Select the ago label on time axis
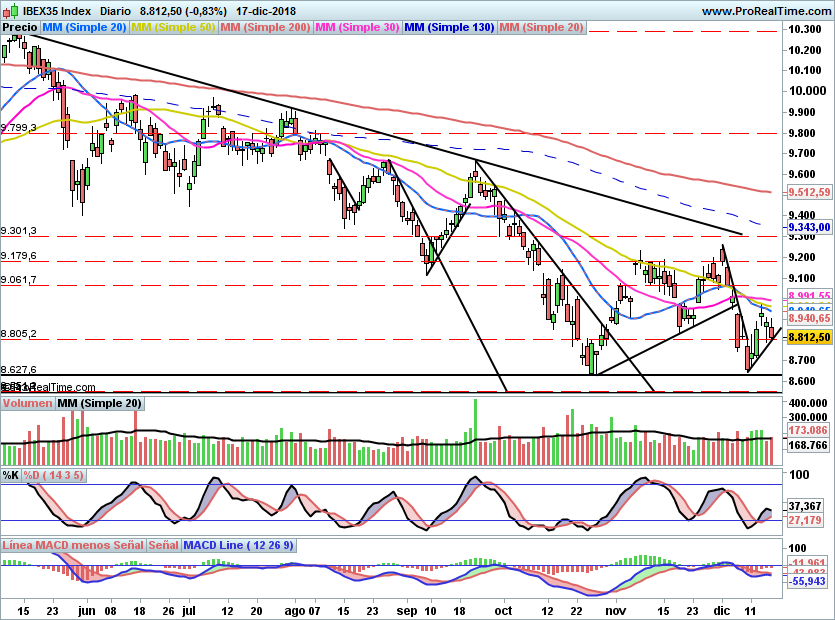 click(295, 611)
